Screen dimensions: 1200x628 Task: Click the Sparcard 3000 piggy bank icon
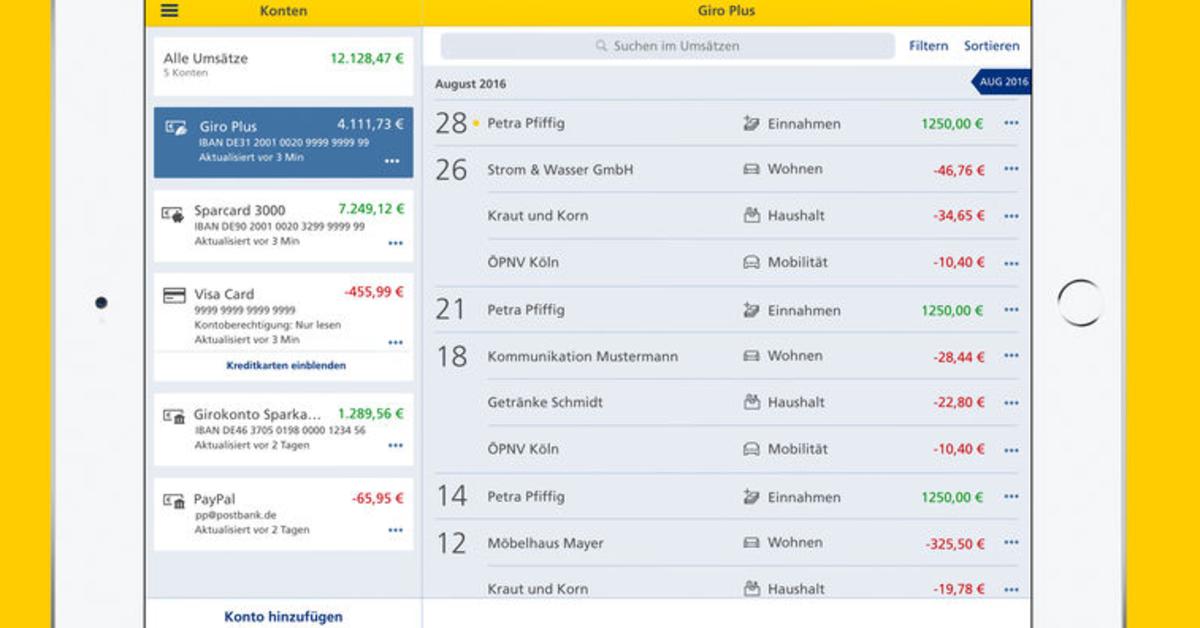click(173, 213)
